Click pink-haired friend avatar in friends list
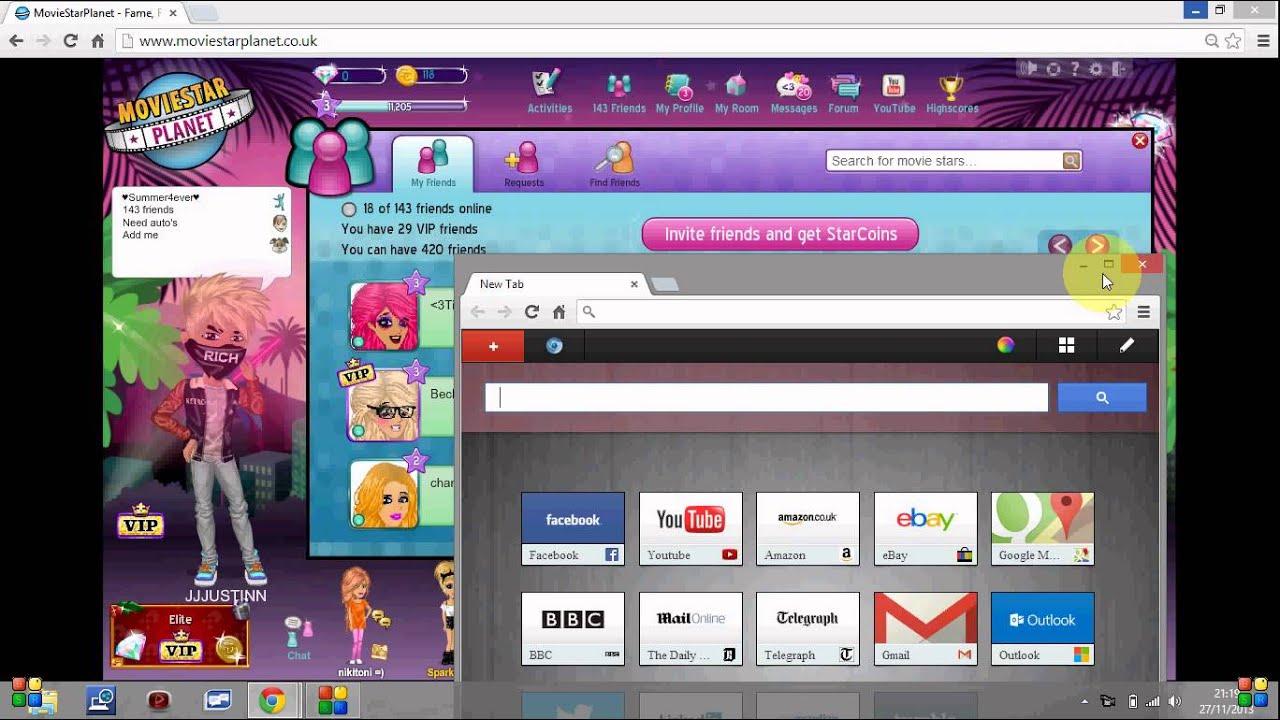Image resolution: width=1280 pixels, height=720 pixels. (x=384, y=316)
